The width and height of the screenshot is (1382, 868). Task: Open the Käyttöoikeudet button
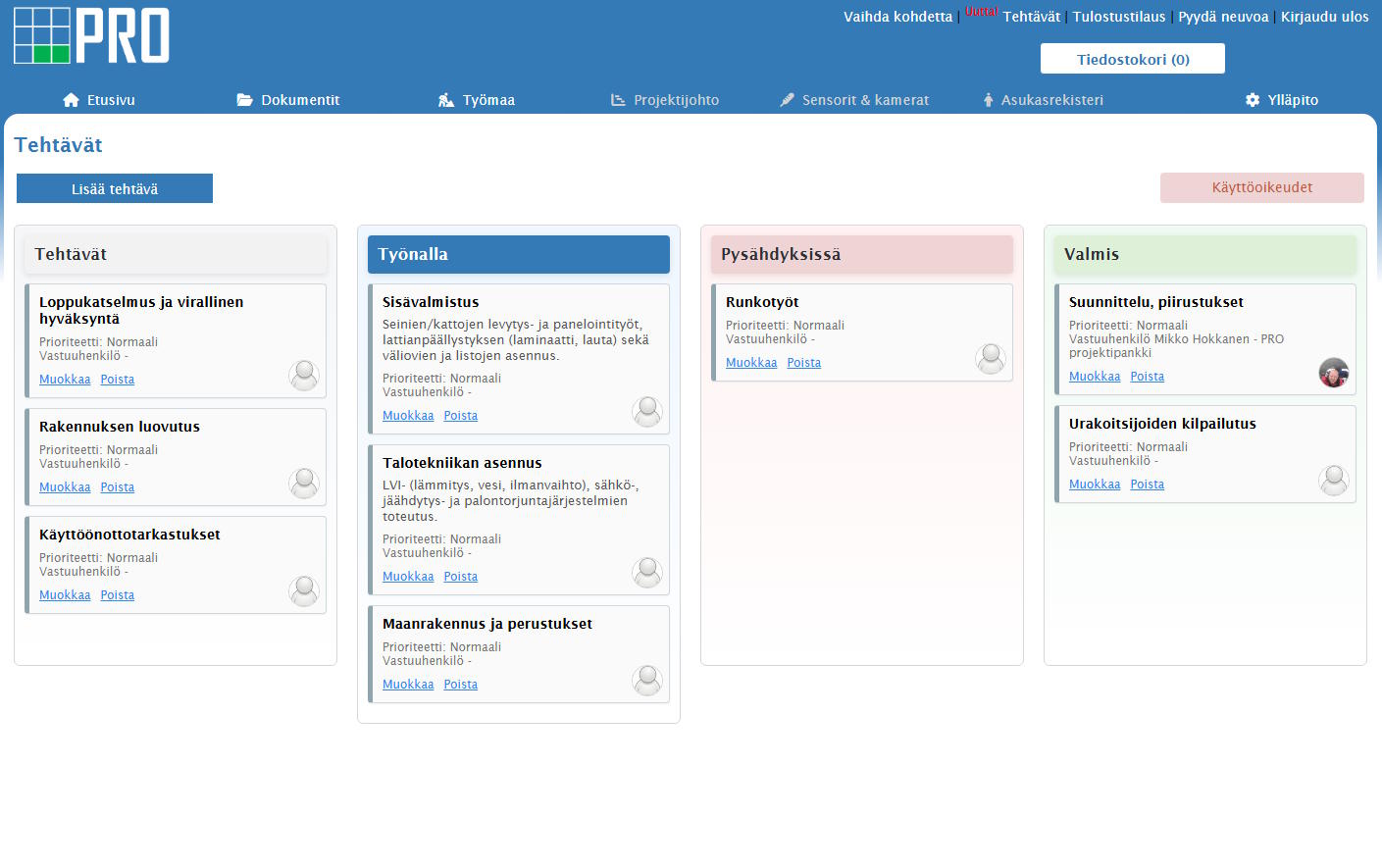point(1261,187)
